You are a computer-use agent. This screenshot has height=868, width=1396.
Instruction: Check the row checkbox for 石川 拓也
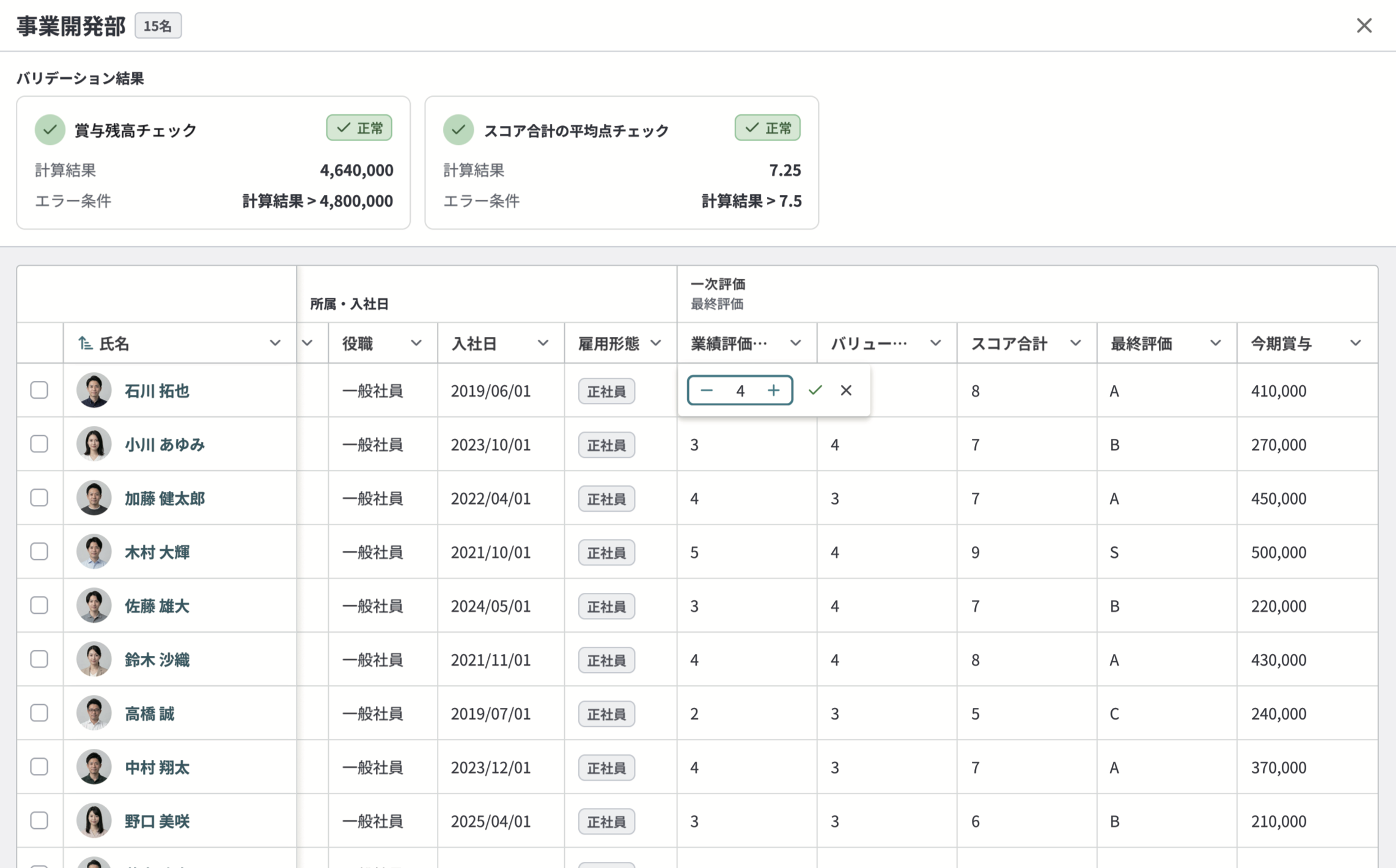pos(39,390)
